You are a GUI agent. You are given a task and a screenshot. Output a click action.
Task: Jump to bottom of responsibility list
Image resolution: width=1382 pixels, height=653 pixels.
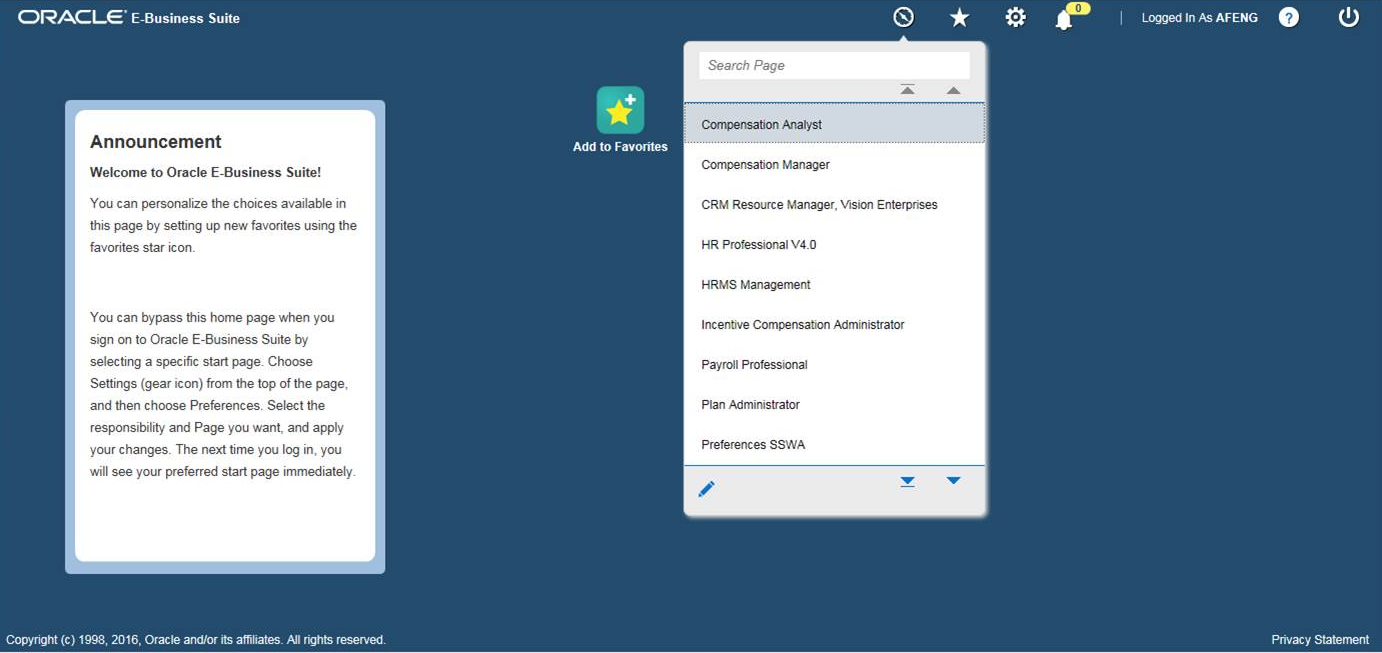tap(907, 481)
